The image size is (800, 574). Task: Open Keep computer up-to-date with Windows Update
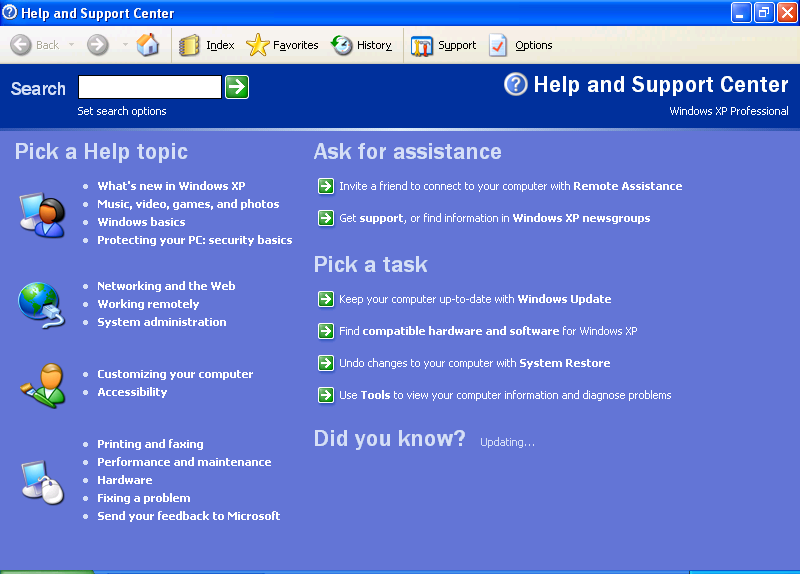475,299
